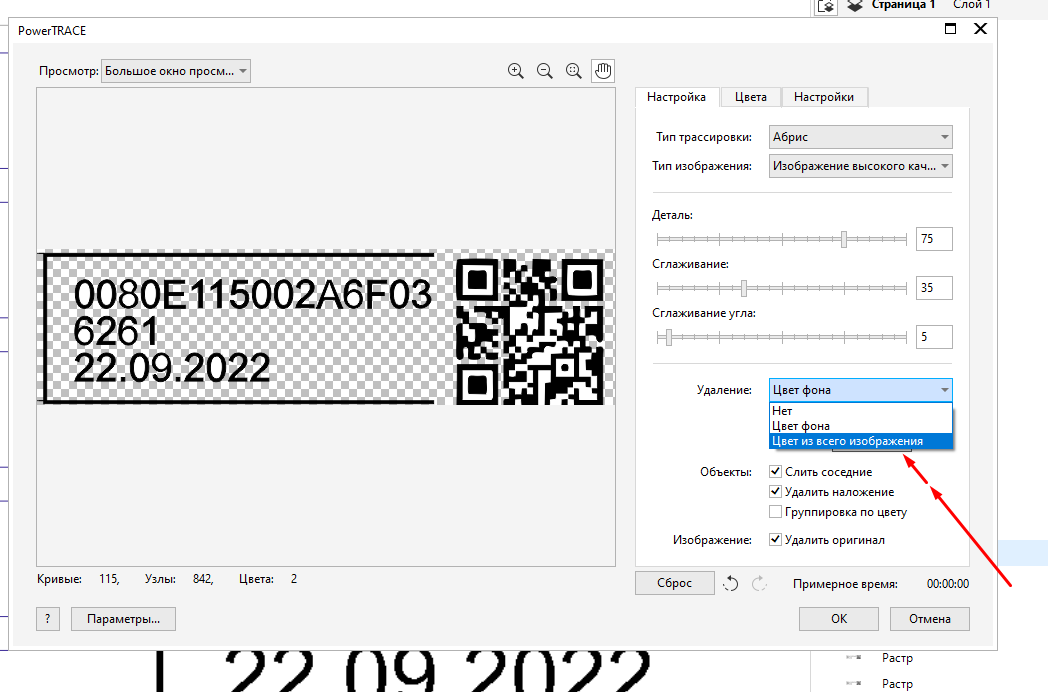Screen dimensions: 1048x692
Task: Open Тип трассировки dropdown (Абрис)
Action: point(861,137)
